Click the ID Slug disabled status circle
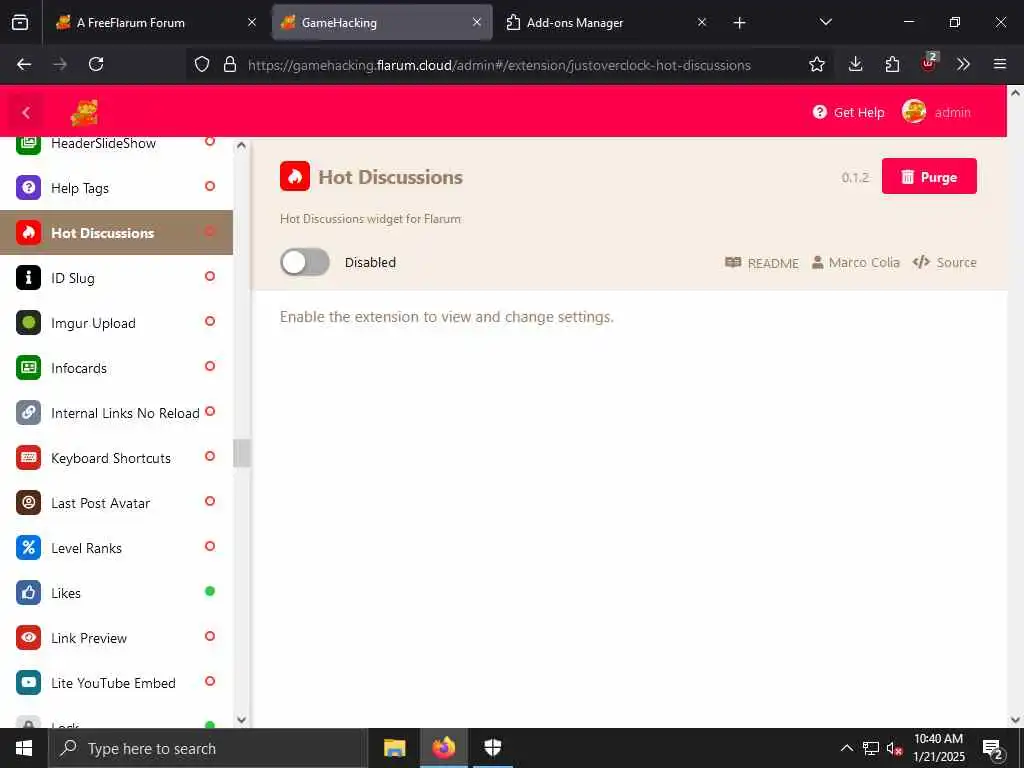This screenshot has height=768, width=1024. pos(210,276)
